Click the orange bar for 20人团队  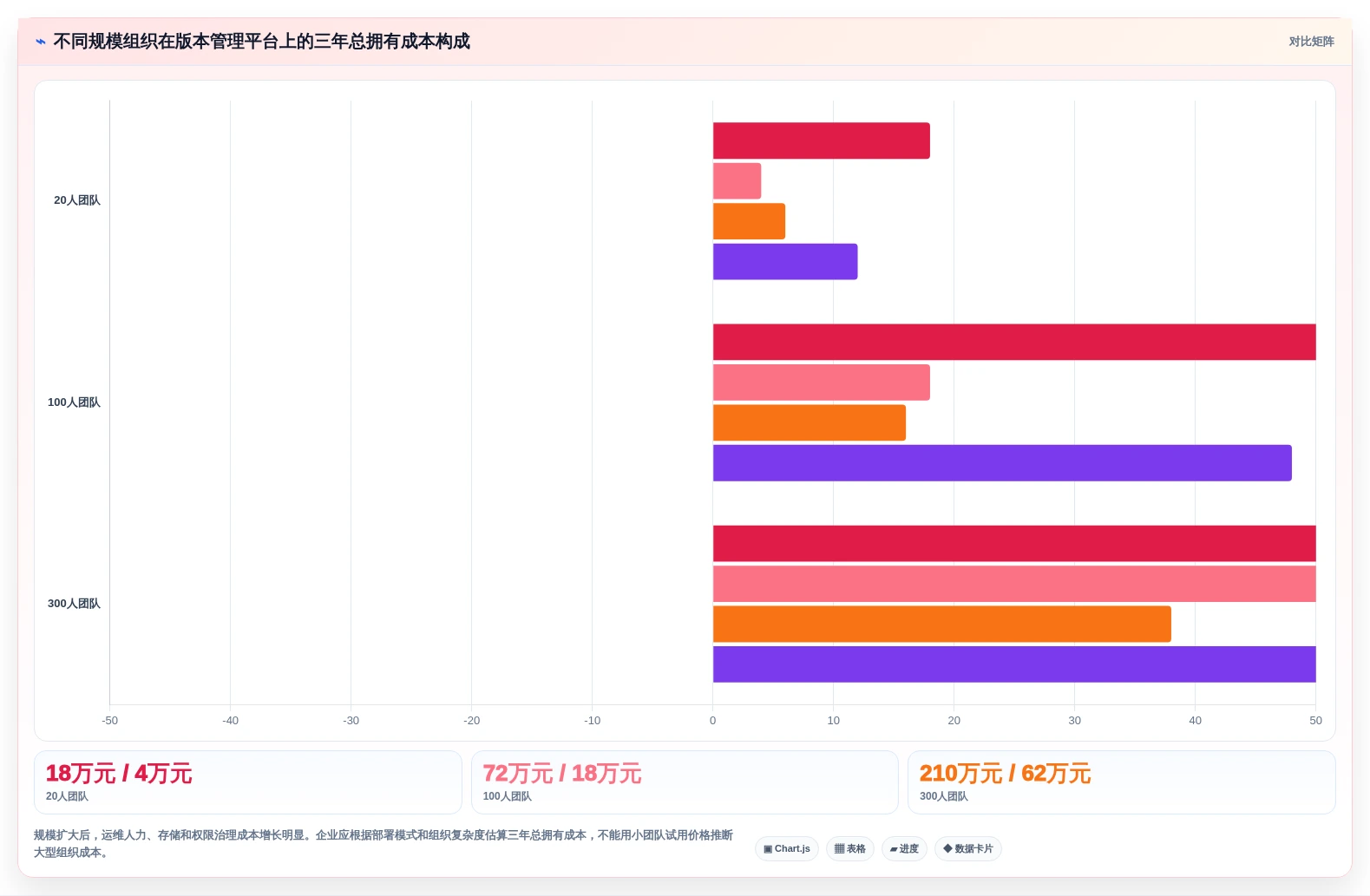pos(750,221)
